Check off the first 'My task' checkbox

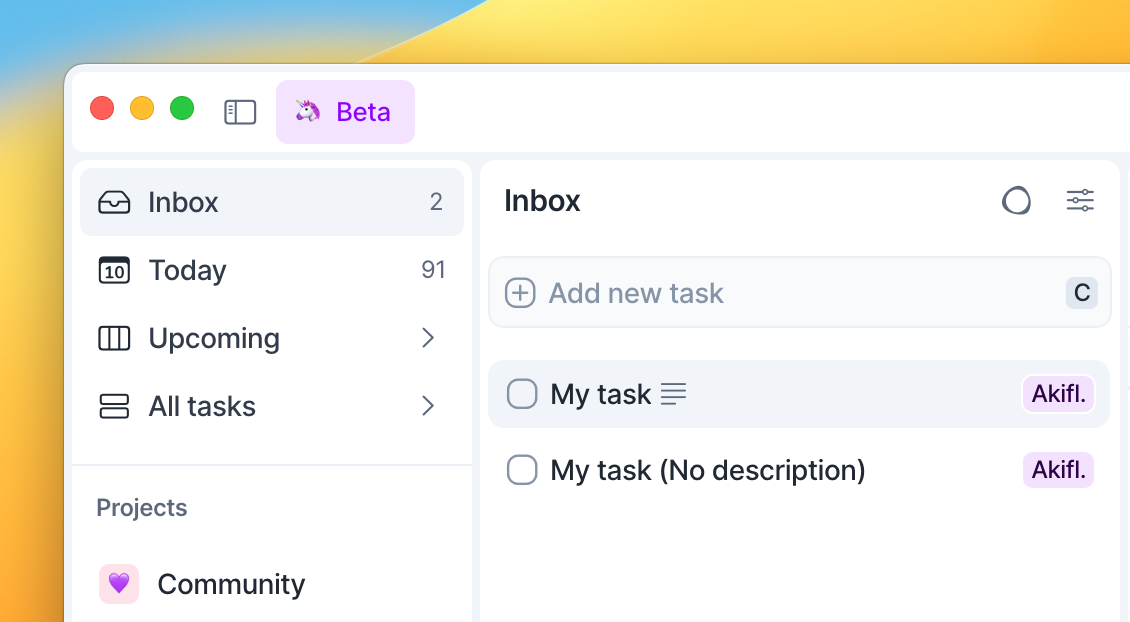tap(522, 394)
